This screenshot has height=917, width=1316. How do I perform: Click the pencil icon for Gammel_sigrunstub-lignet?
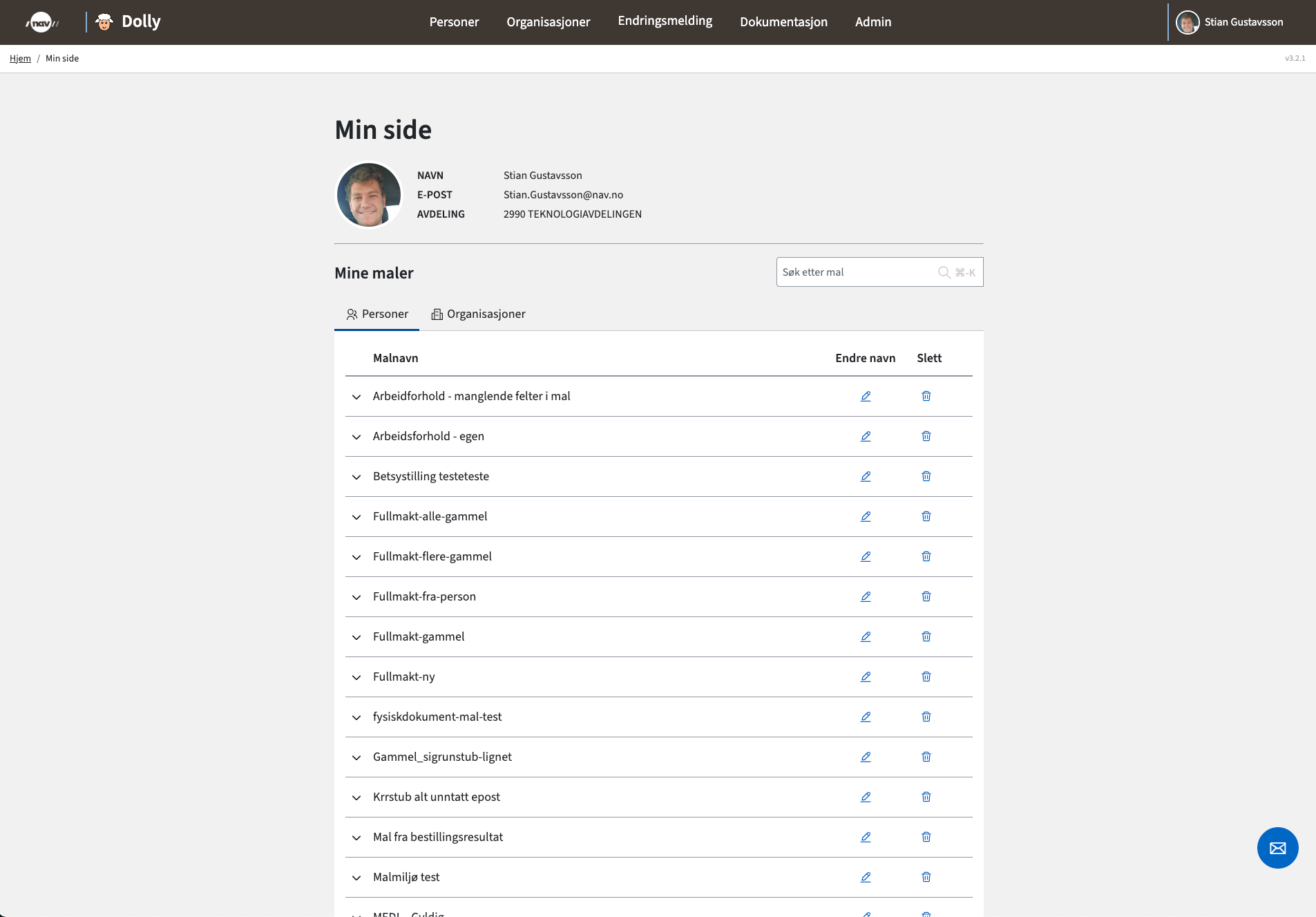point(865,757)
